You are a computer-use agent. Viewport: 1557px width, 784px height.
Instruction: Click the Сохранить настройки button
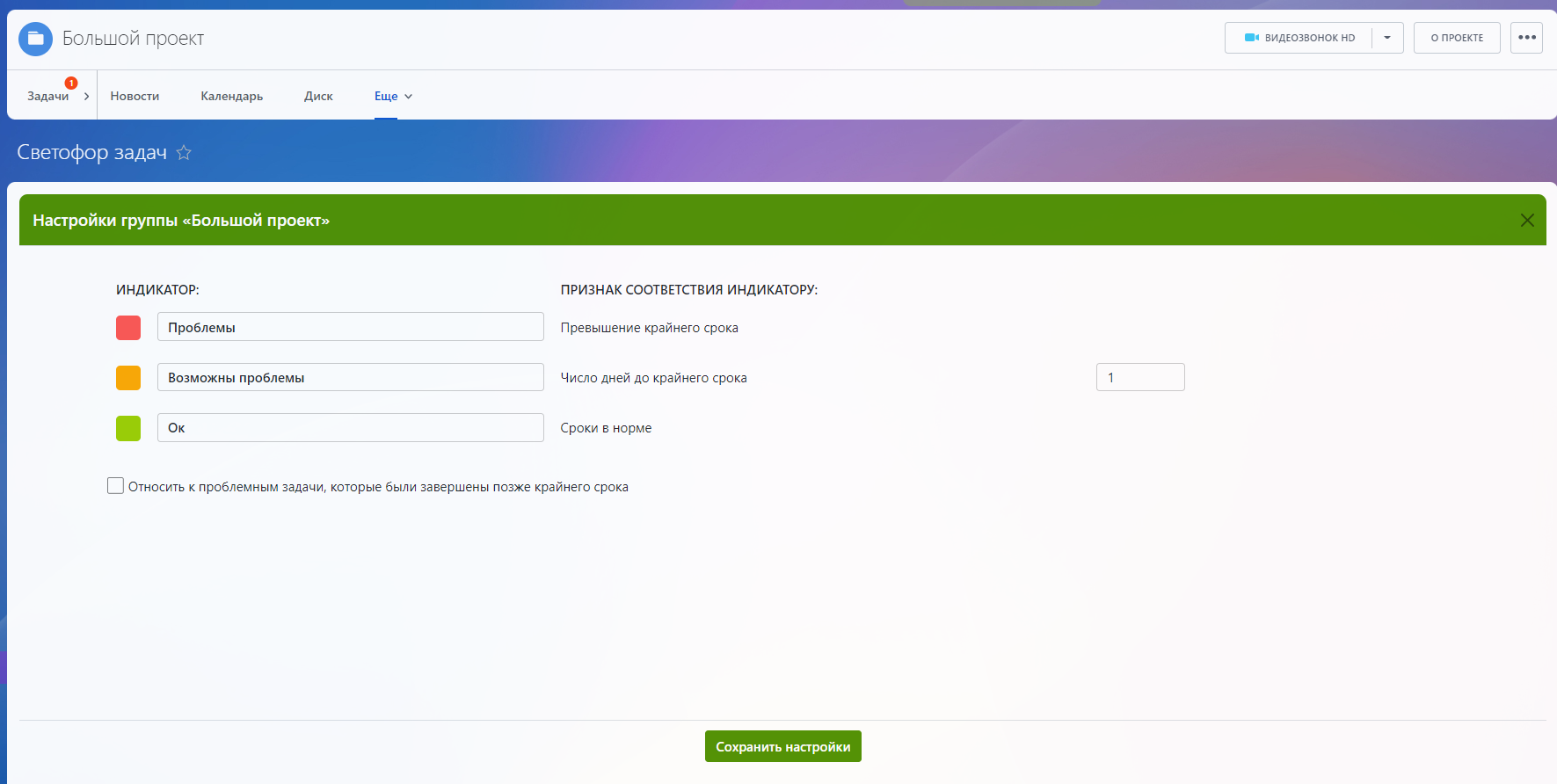(x=783, y=746)
